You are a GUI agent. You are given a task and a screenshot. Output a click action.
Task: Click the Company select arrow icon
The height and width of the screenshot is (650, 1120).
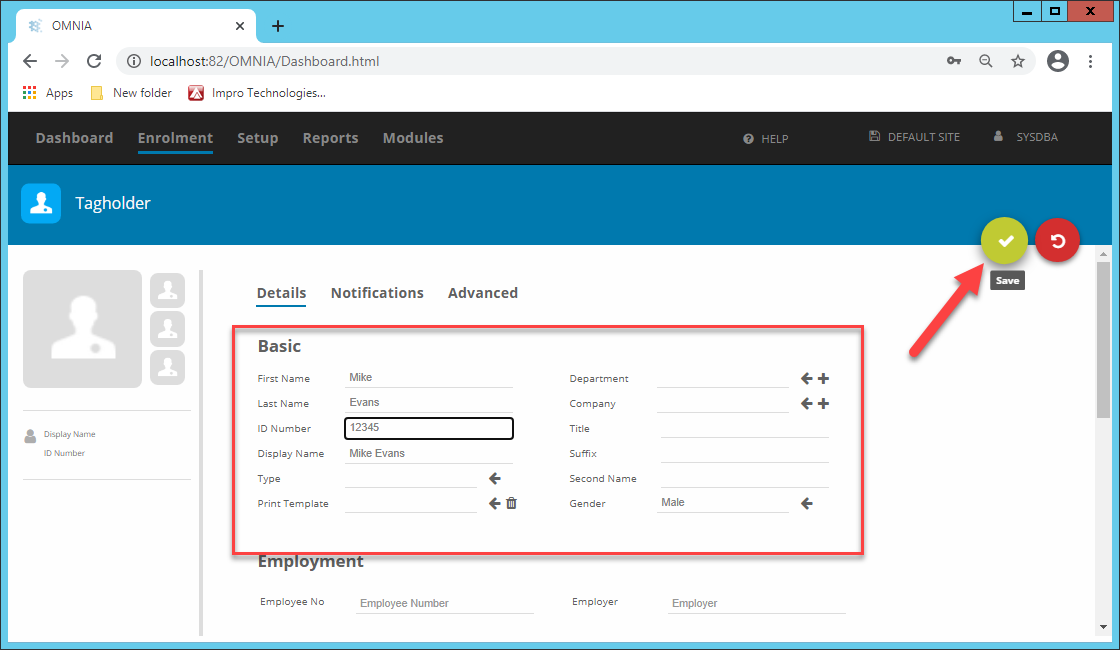806,404
